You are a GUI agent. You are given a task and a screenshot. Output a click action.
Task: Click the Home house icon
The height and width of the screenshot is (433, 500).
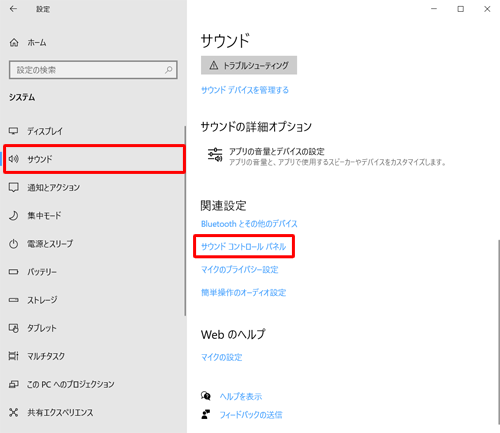14,42
